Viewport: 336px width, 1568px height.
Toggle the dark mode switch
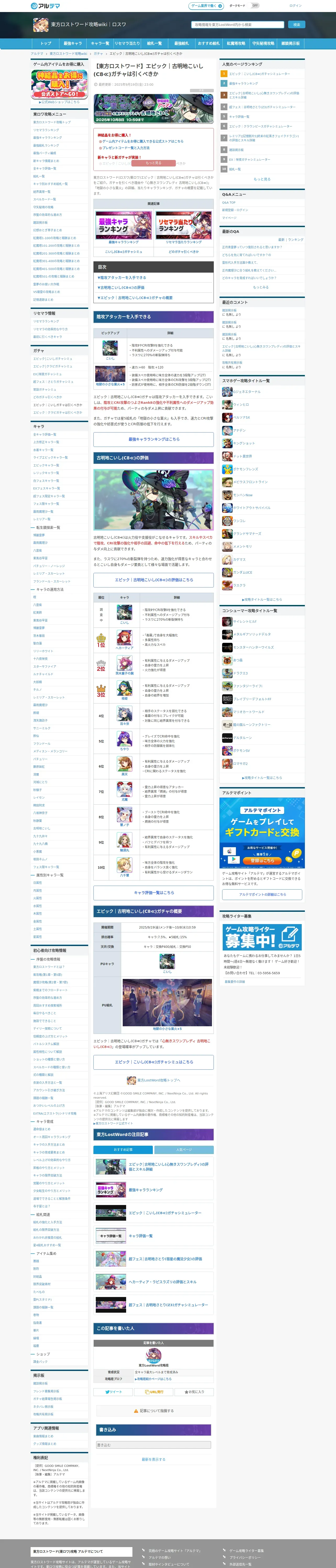coord(255,5)
